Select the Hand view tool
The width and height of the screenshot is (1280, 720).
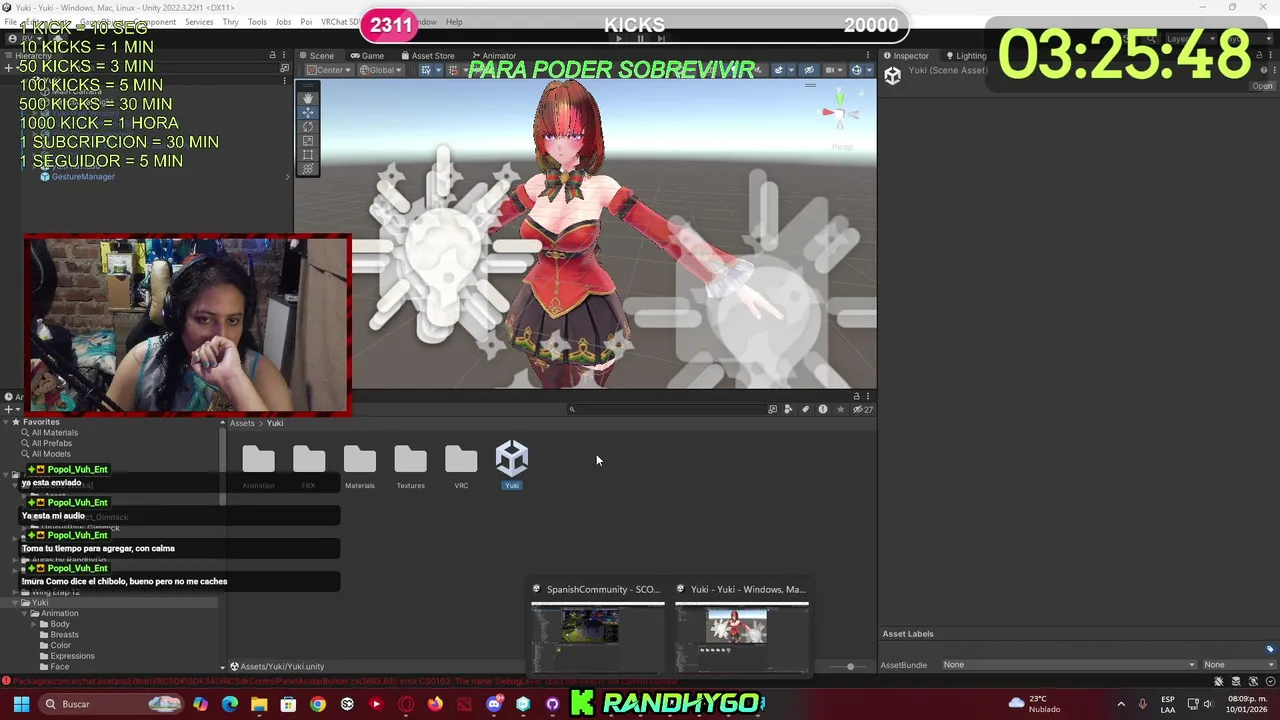point(308,98)
